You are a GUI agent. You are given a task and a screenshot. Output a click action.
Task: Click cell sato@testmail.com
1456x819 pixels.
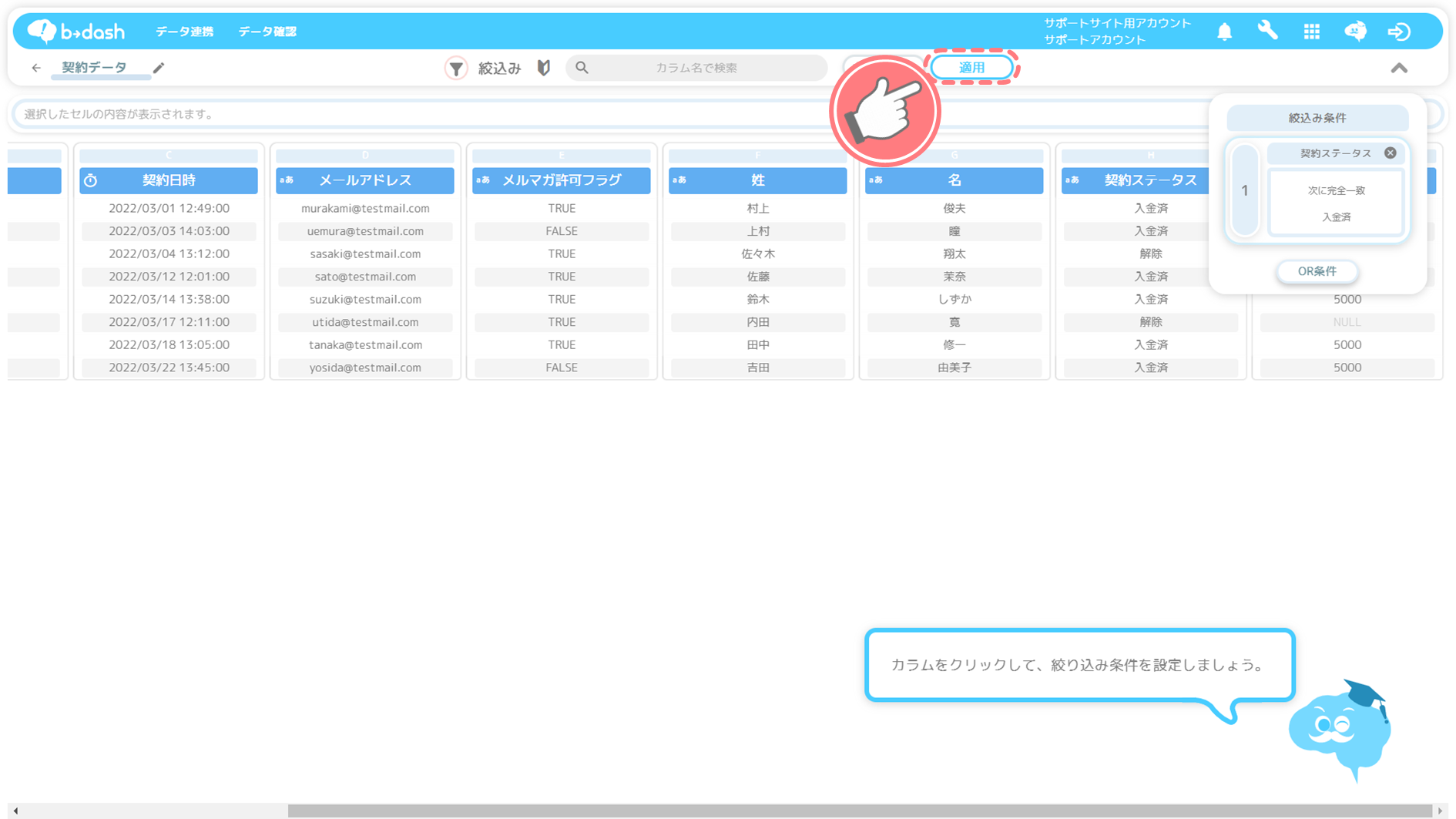coord(365,277)
